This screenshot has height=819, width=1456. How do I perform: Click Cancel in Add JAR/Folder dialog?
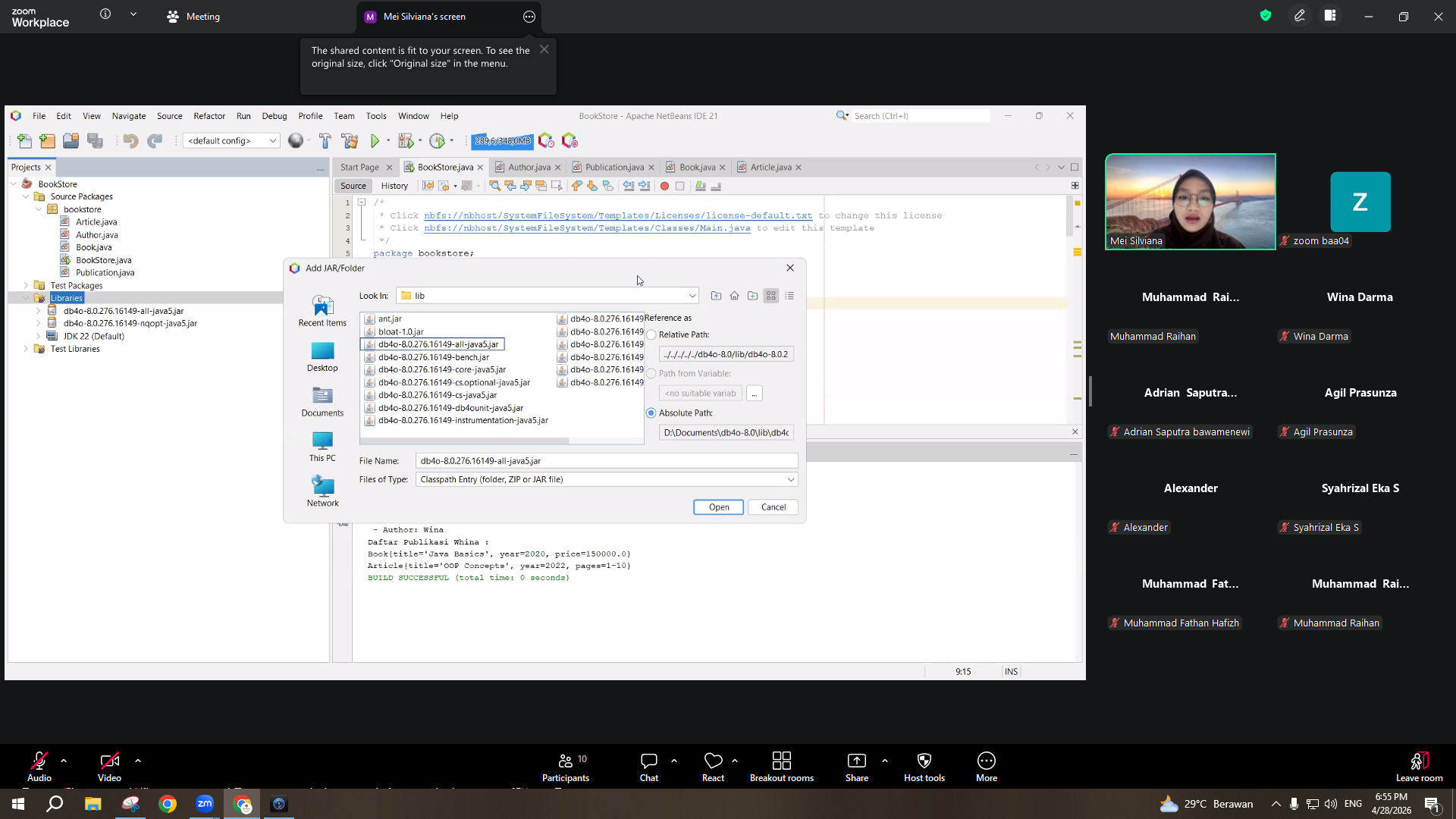click(x=773, y=507)
